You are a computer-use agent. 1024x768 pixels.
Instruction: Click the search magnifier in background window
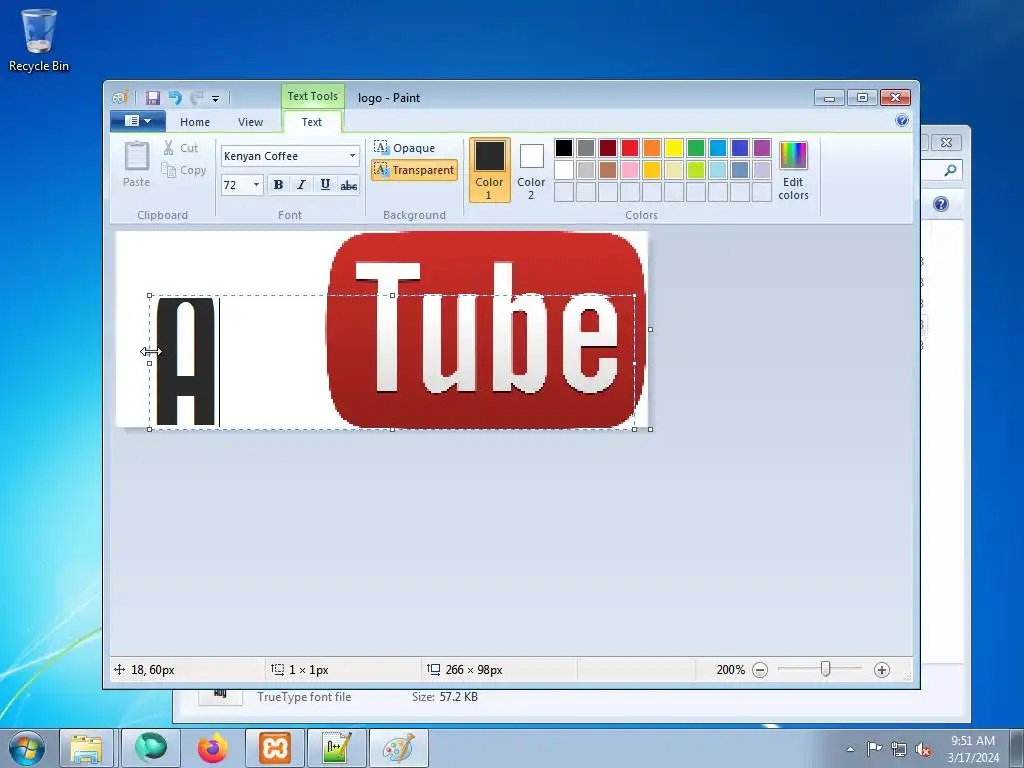[950, 170]
